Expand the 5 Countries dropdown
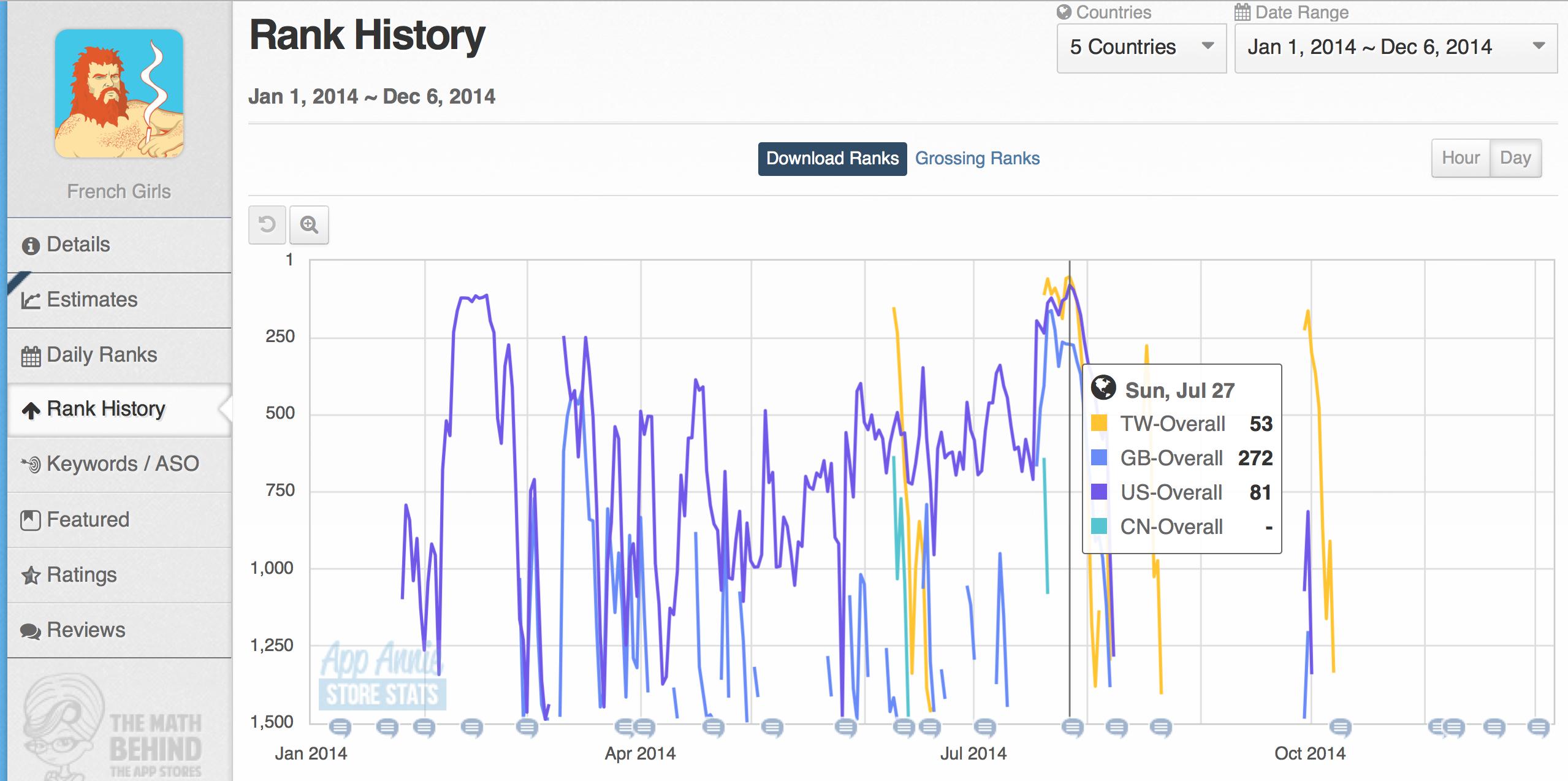This screenshot has height=781, width=1568. 1141,48
